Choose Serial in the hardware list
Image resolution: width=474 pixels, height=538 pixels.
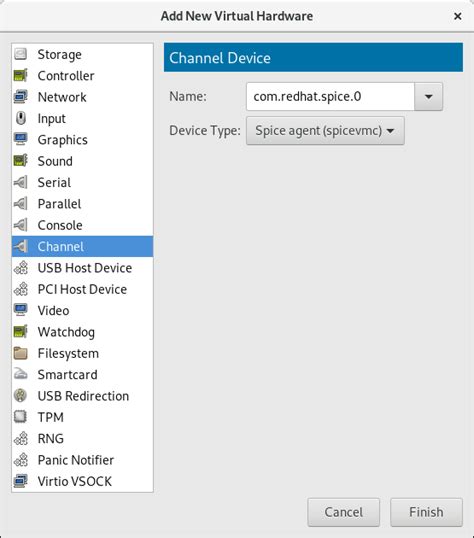82,182
